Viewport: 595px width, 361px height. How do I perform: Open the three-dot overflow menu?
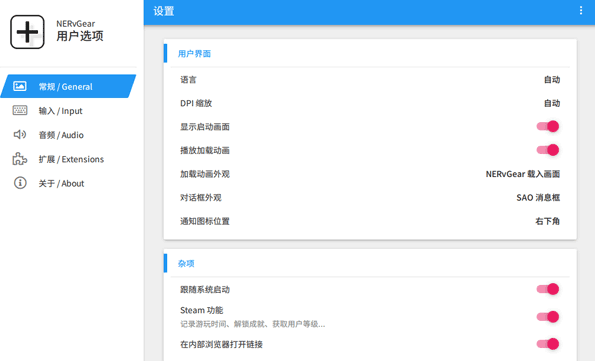click(x=581, y=11)
